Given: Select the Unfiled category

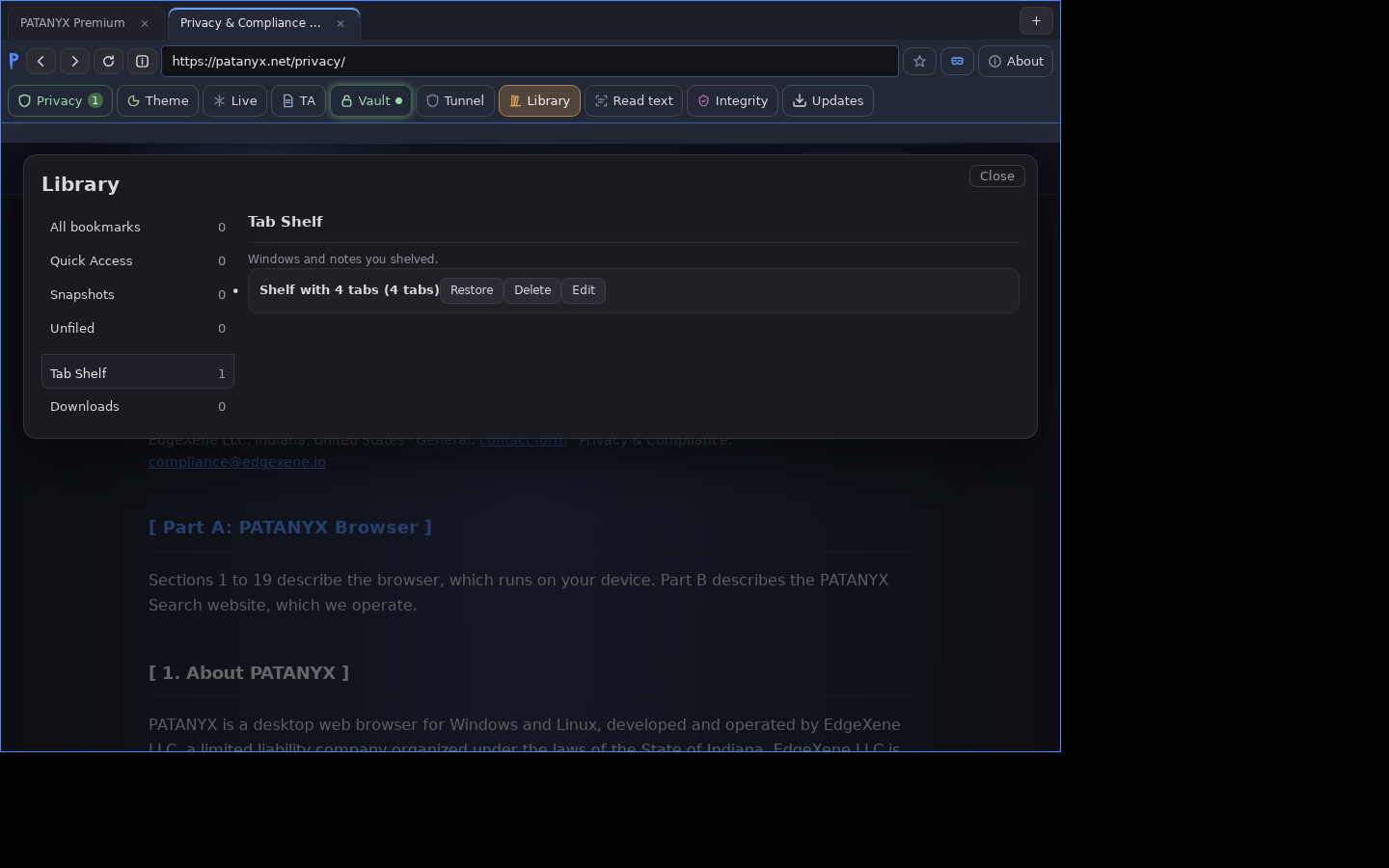Looking at the screenshot, I should click(x=138, y=328).
